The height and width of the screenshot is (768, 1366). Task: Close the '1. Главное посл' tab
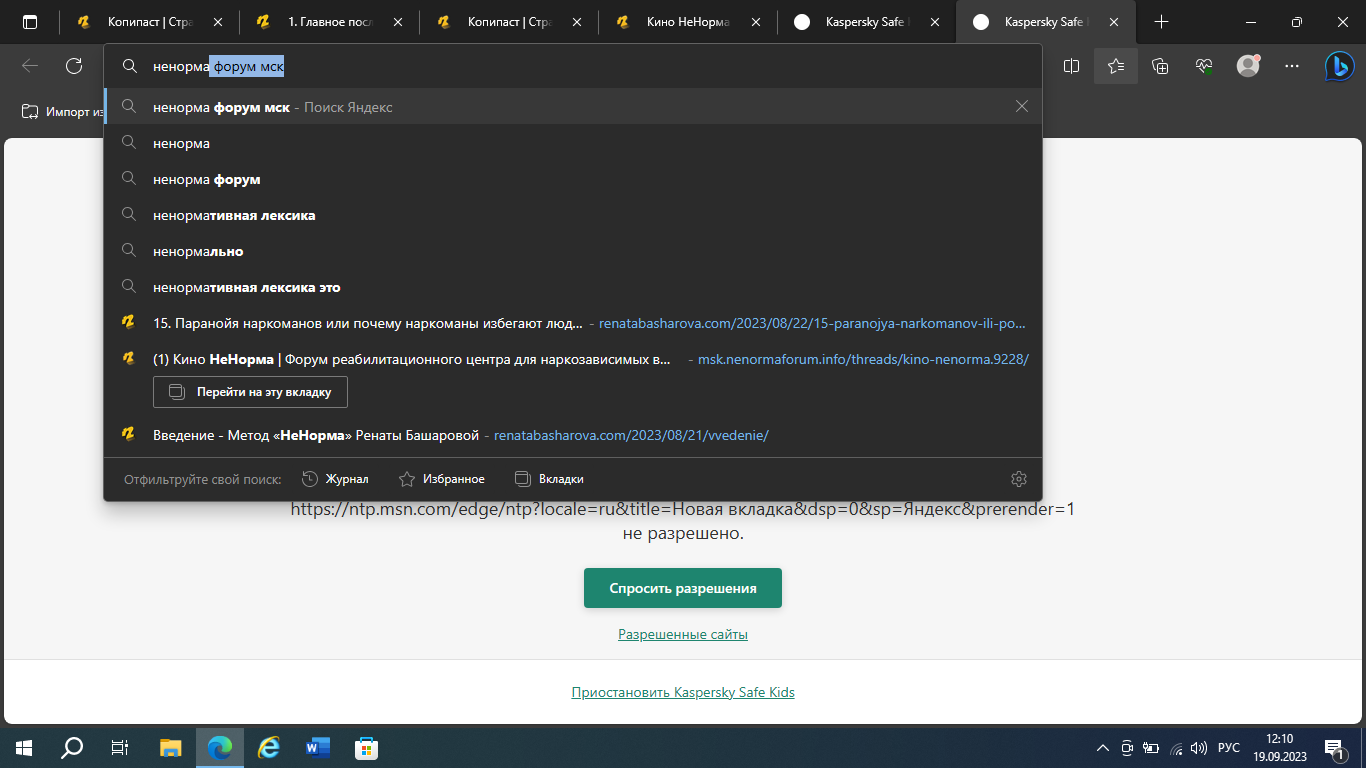399,22
